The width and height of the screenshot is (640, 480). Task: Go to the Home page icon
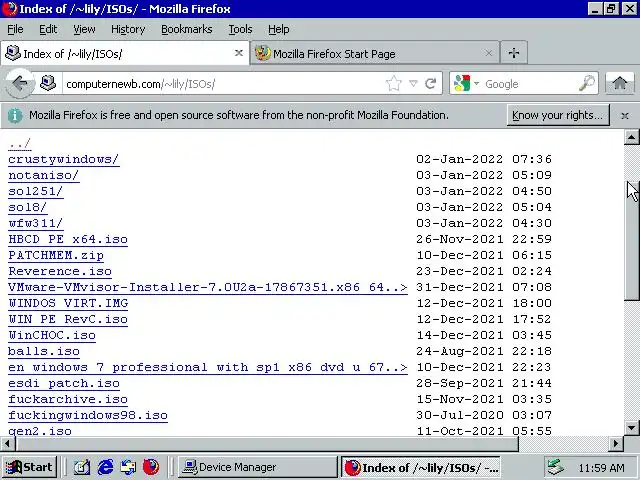tap(620, 83)
